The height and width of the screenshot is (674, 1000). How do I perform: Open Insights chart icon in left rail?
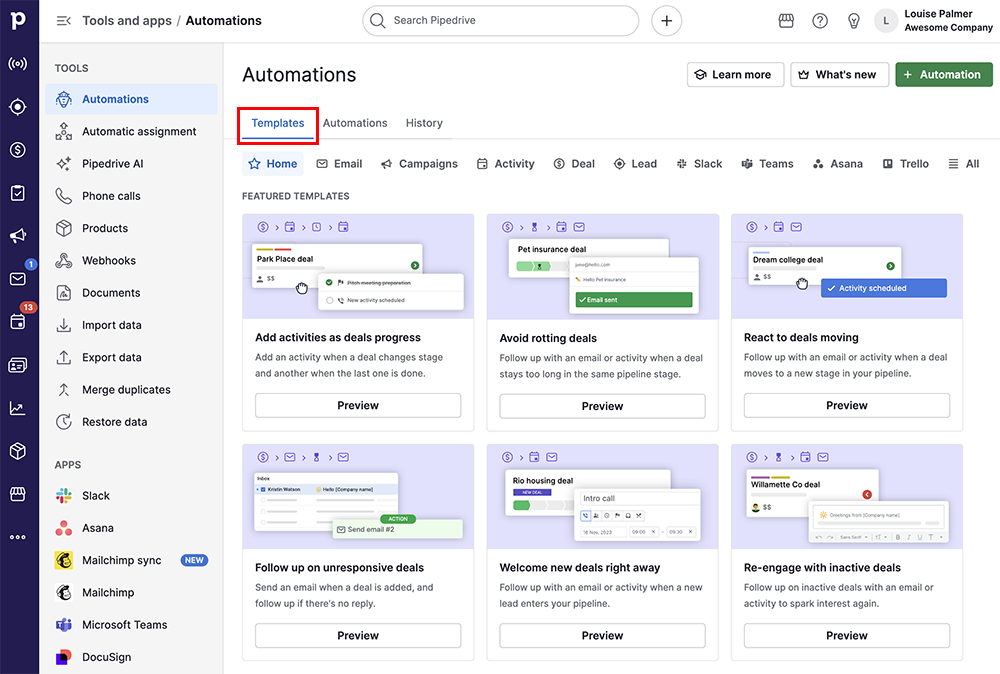pos(18,408)
